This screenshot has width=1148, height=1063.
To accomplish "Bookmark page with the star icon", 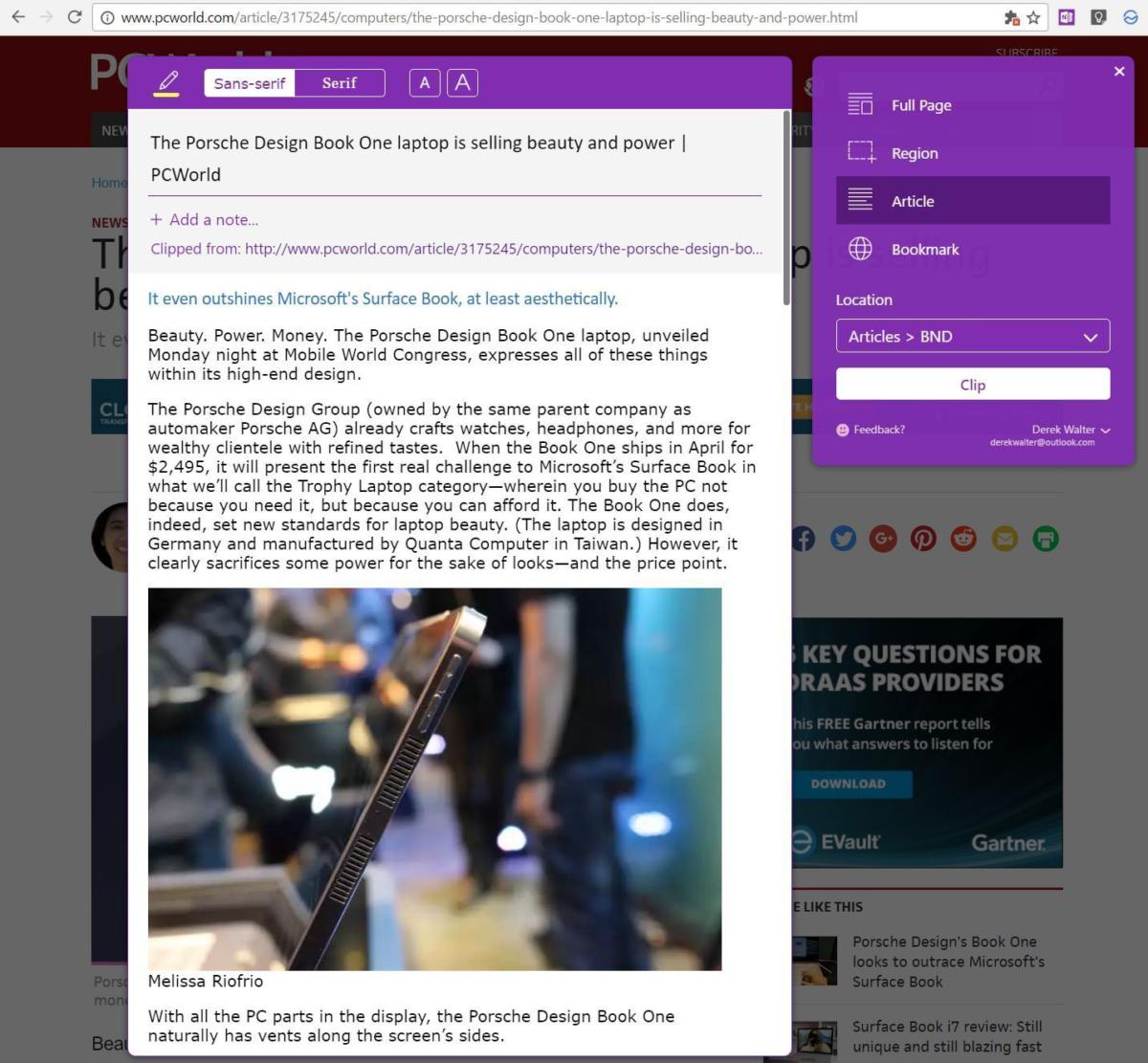I will pyautogui.click(x=1033, y=17).
